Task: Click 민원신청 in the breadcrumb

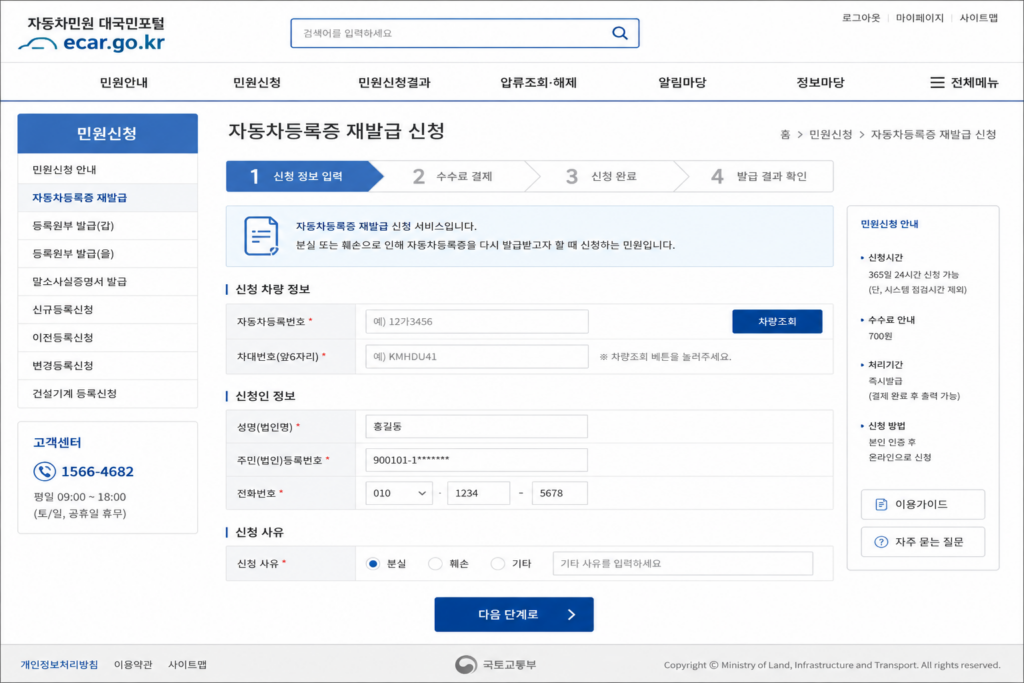Action: click(x=831, y=135)
